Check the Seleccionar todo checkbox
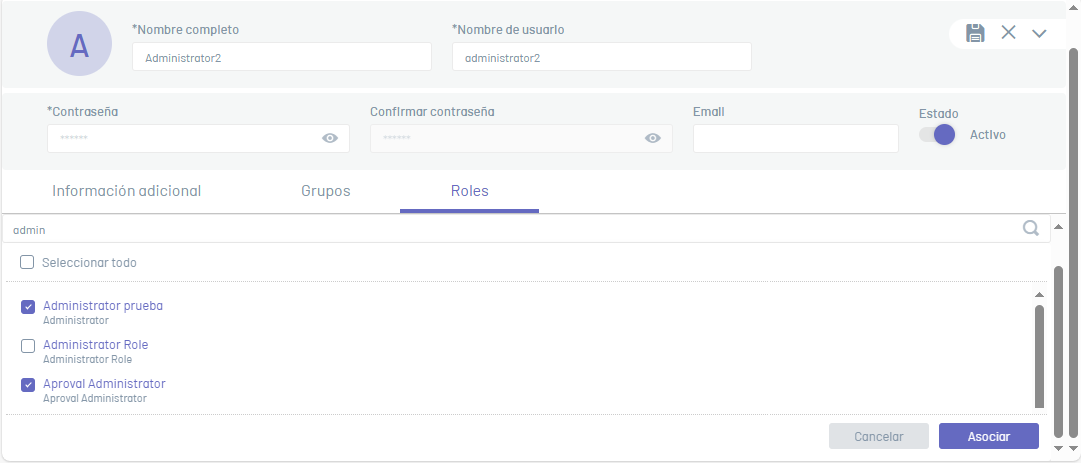Screen dimensions: 1089x463 [x=27, y=262]
